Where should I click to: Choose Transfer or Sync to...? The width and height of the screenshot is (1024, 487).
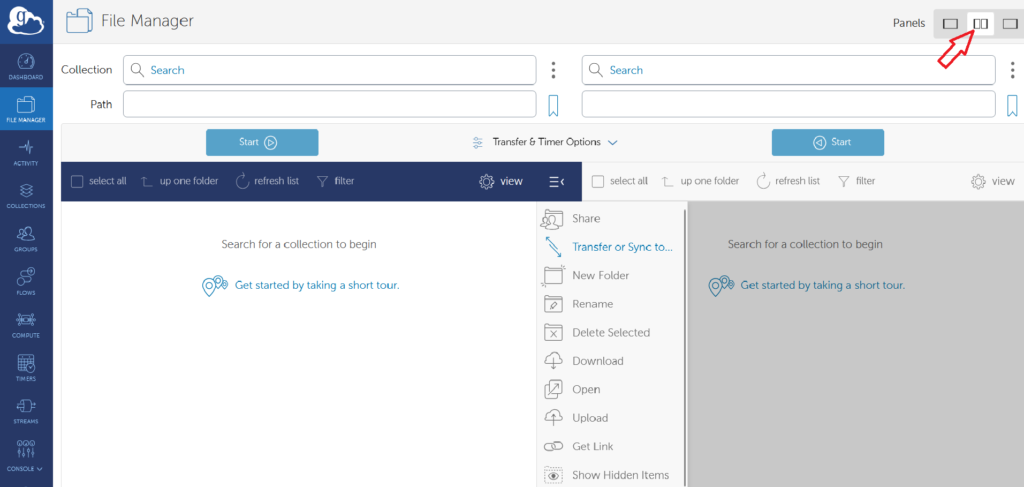[611, 247]
